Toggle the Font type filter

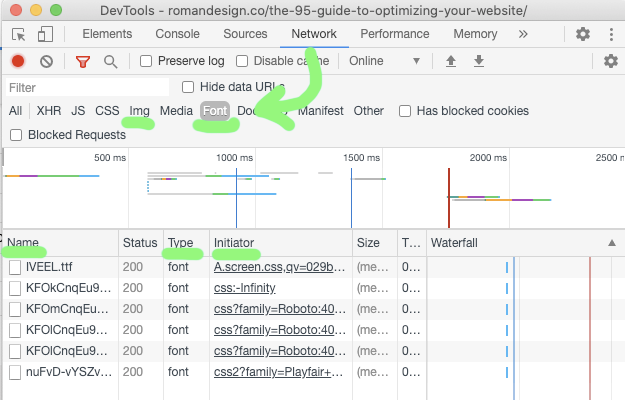(215, 111)
